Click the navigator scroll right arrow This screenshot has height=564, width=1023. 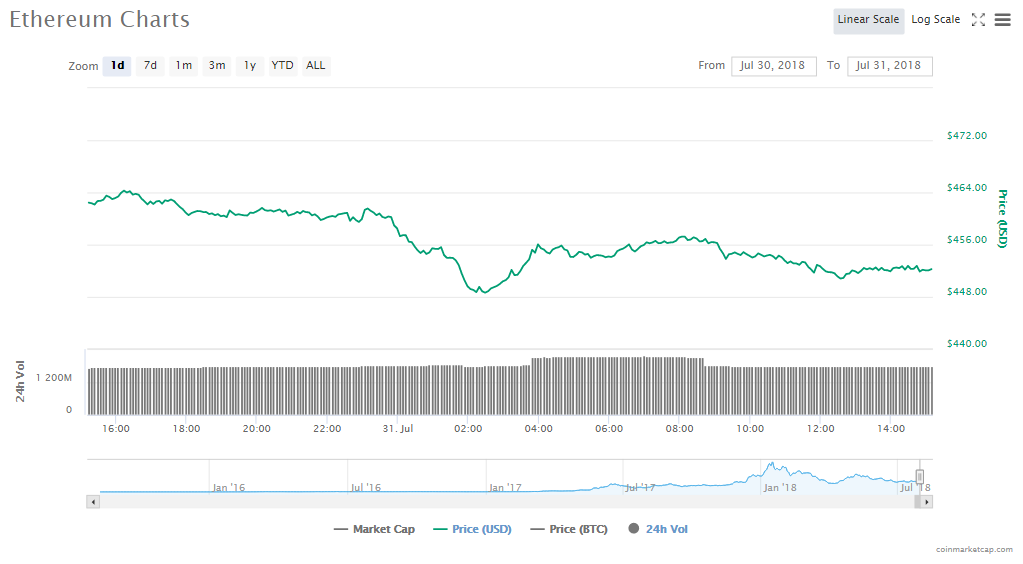[926, 501]
